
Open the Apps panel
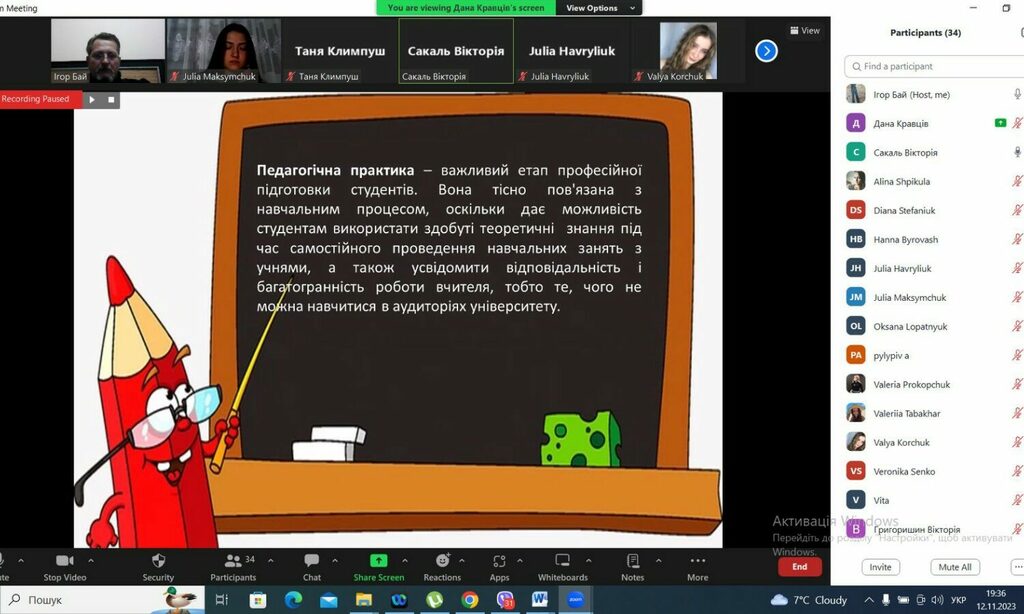pyautogui.click(x=499, y=561)
